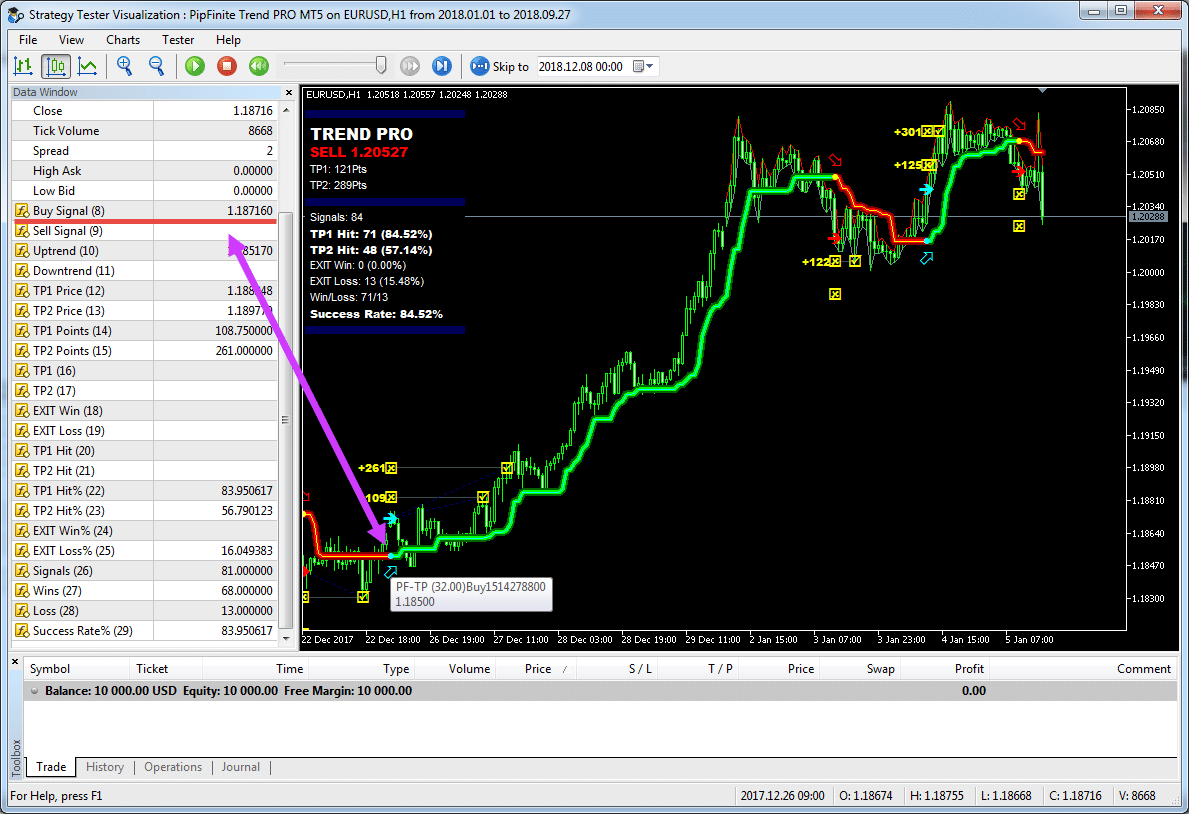Image resolution: width=1189 pixels, height=814 pixels.
Task: Open the Tester menu
Action: click(178, 40)
